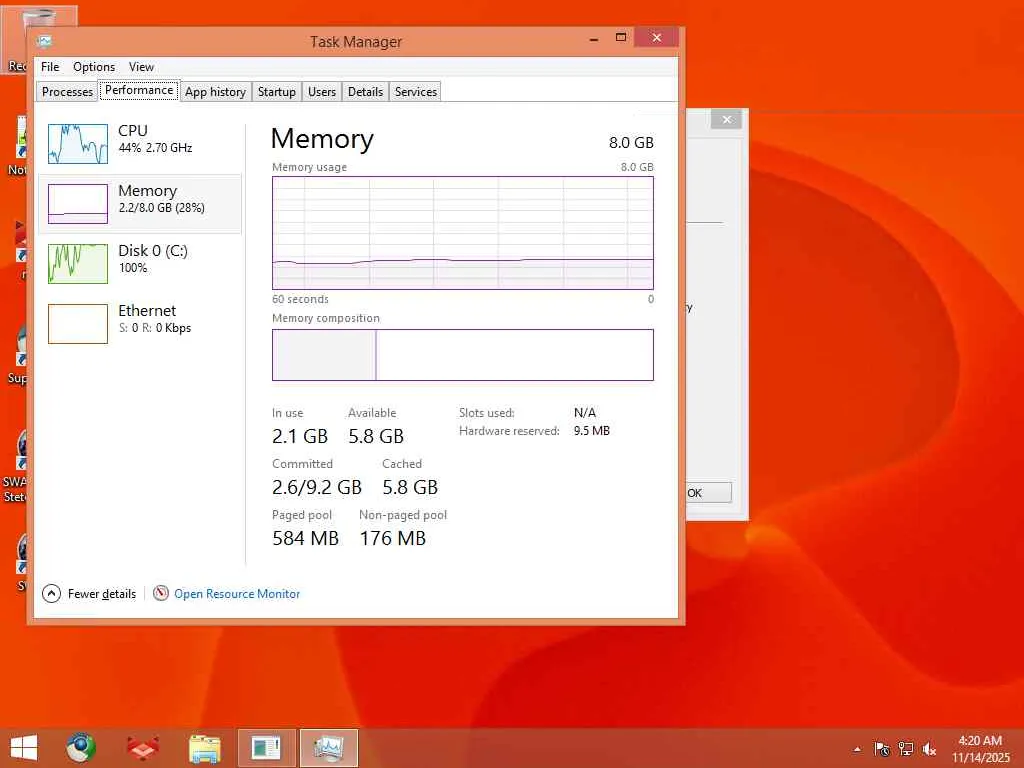
Task: Close the background dialog window
Action: (x=726, y=120)
